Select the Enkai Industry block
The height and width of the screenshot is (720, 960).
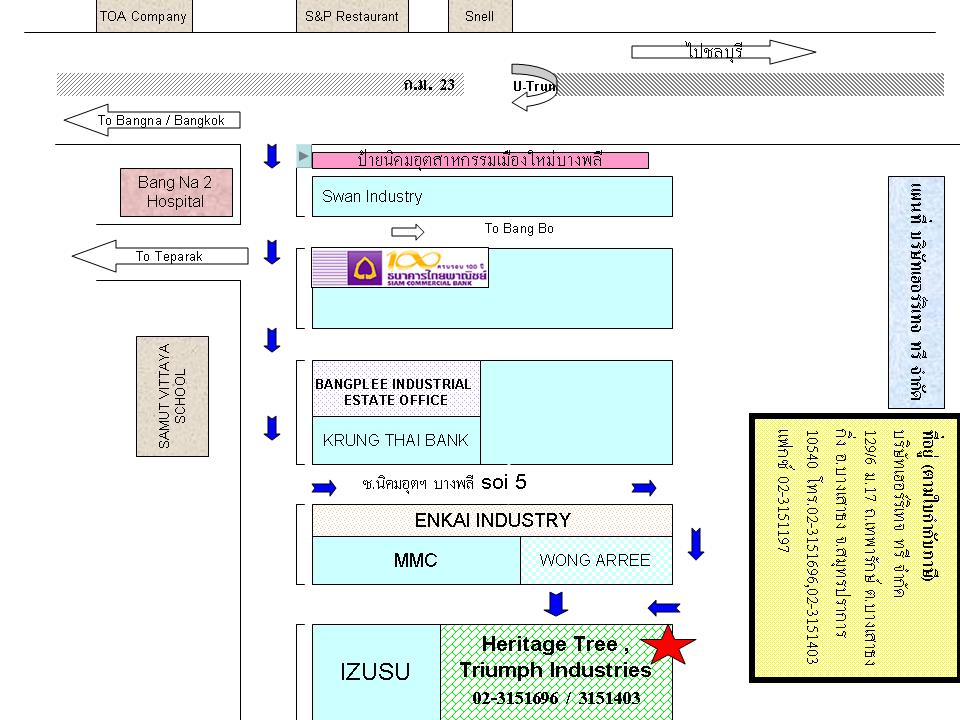(x=492, y=520)
